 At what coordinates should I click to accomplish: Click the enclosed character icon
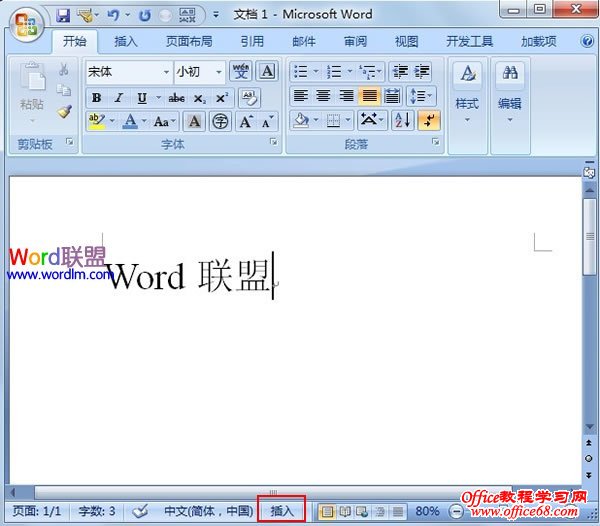[219, 122]
